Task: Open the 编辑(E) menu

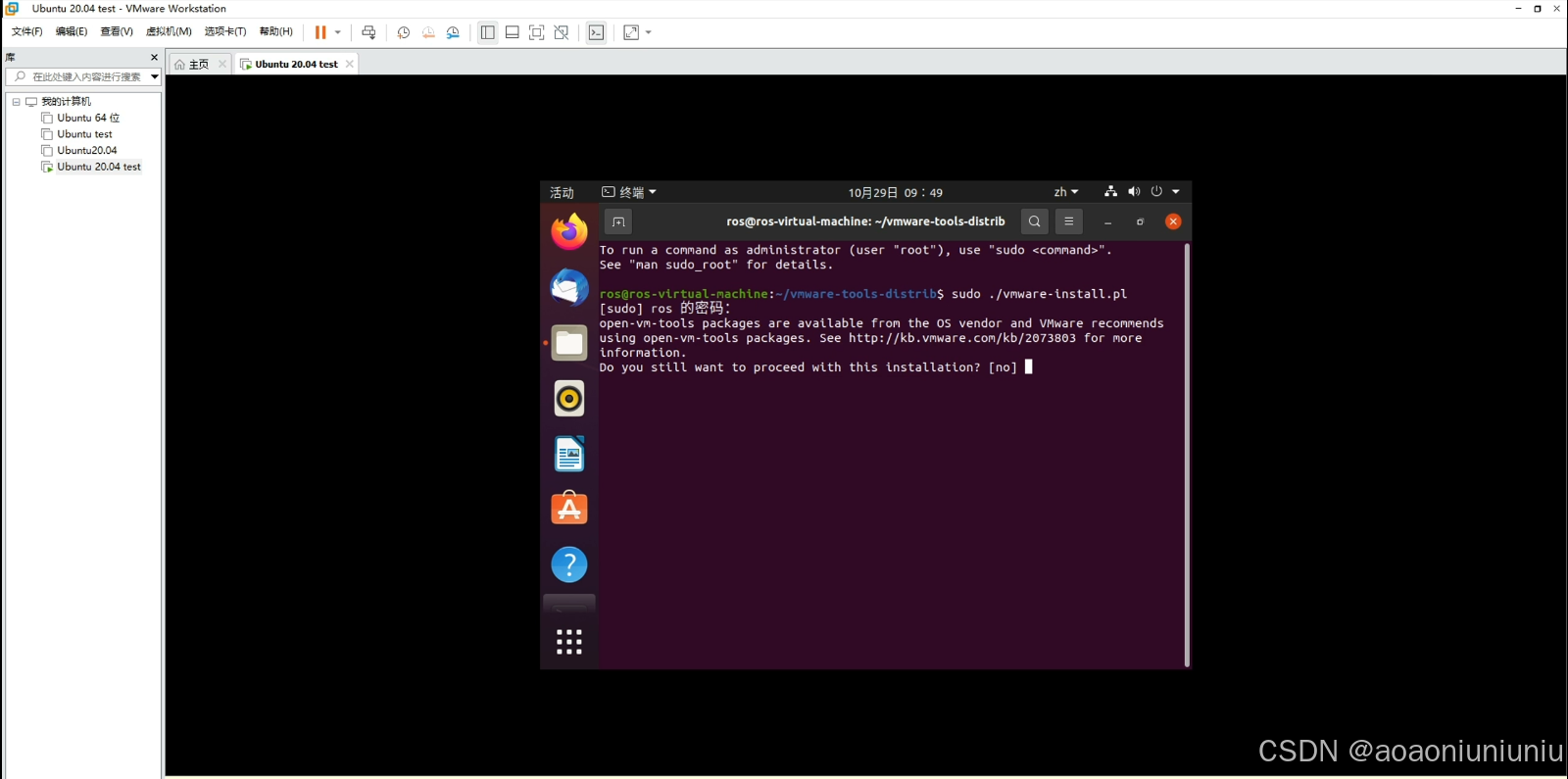Action: 72,31
